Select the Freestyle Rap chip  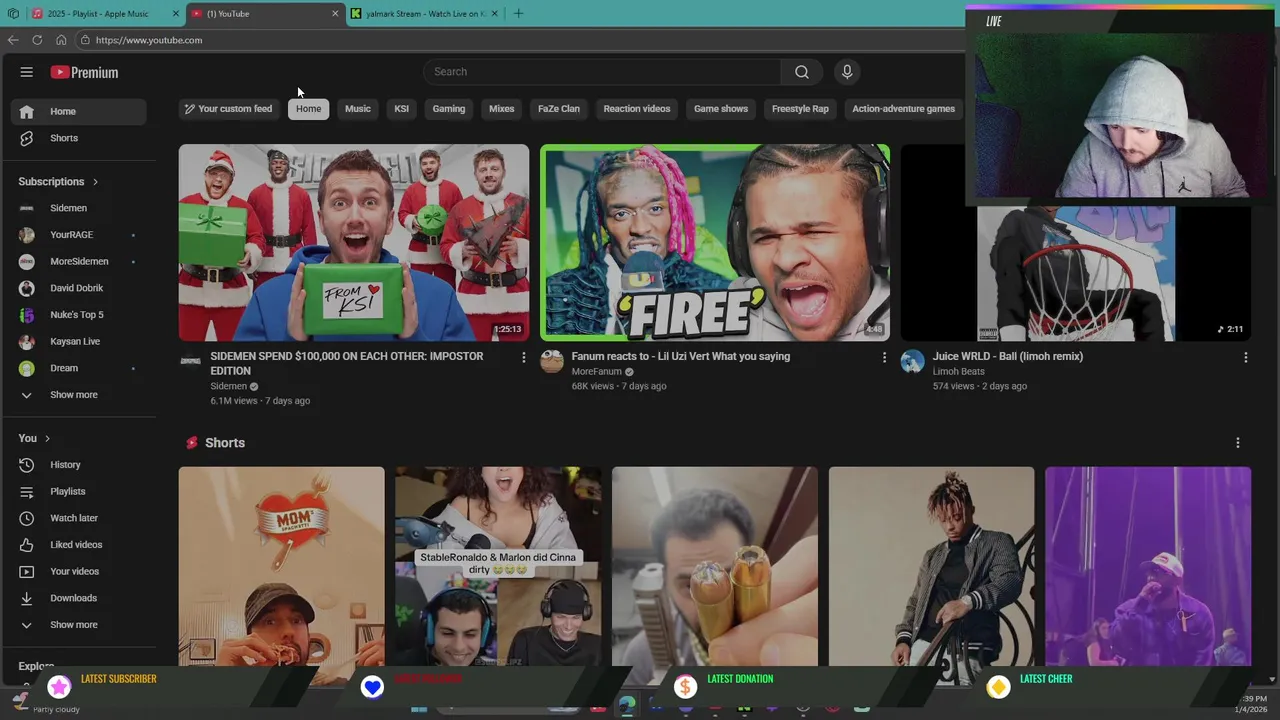[x=800, y=109]
